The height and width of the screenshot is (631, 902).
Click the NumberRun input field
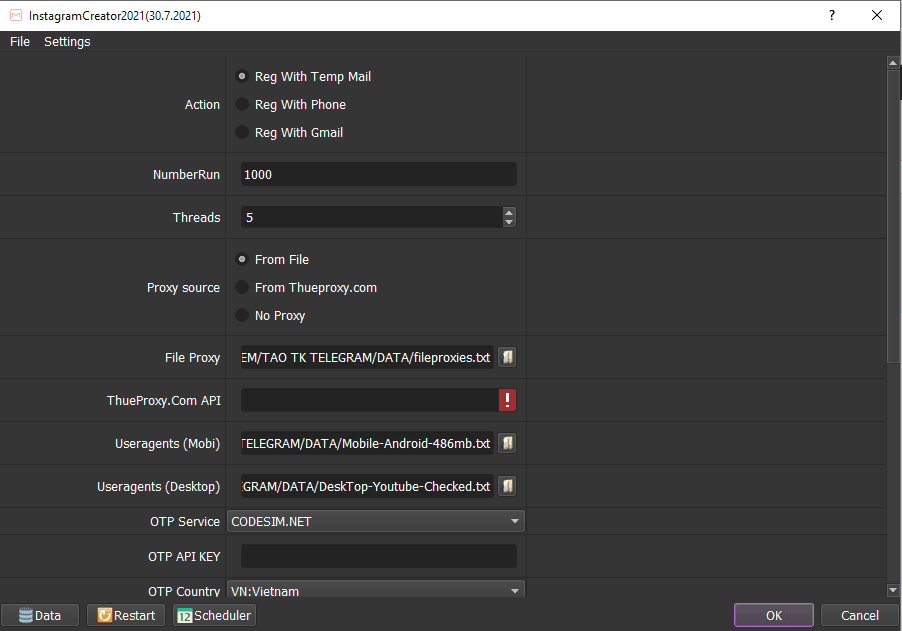pyautogui.click(x=378, y=174)
